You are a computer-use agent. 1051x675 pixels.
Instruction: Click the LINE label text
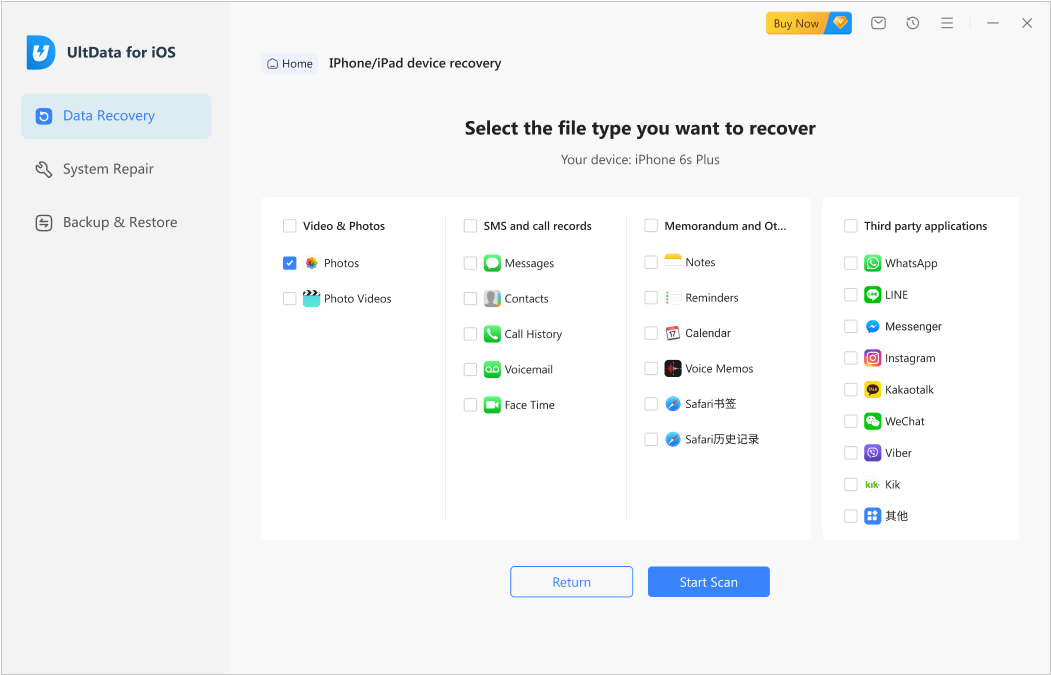coord(896,295)
